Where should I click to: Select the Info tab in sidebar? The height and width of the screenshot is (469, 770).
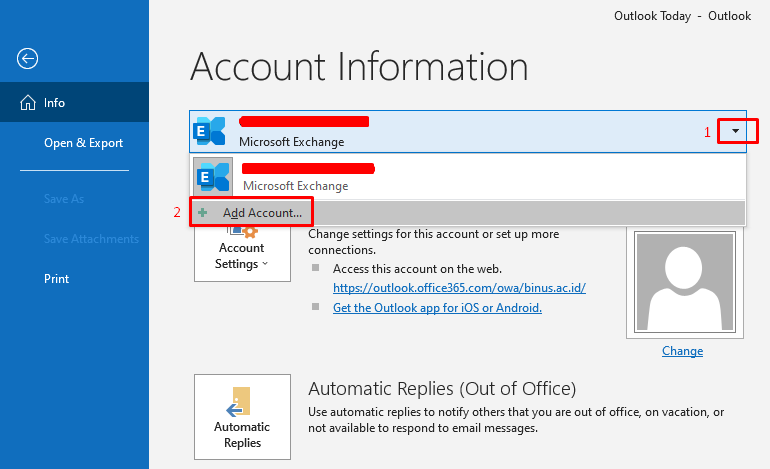tap(75, 102)
